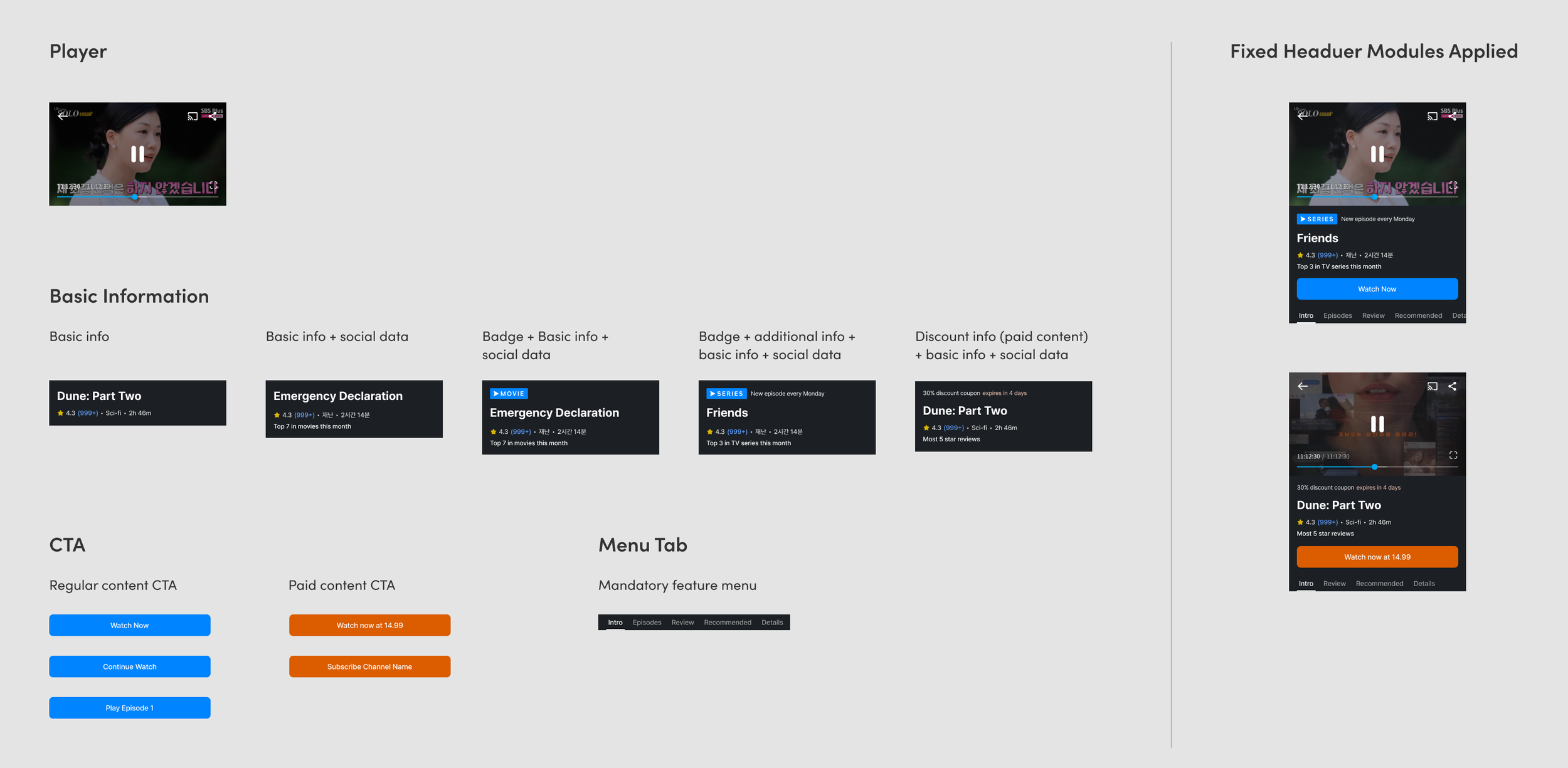This screenshot has width=1568, height=768.
Task: Pause the video in Friends mockup player
Action: pos(1377,154)
